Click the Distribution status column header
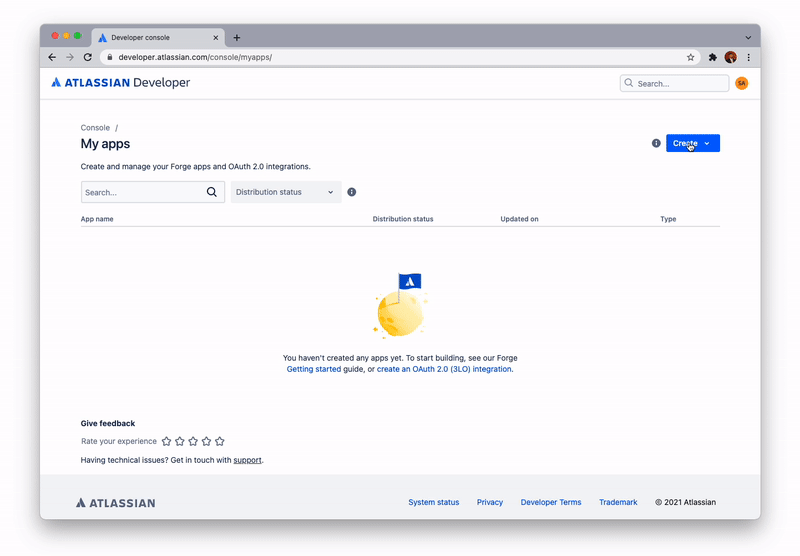The width and height of the screenshot is (800, 556). click(x=403, y=219)
